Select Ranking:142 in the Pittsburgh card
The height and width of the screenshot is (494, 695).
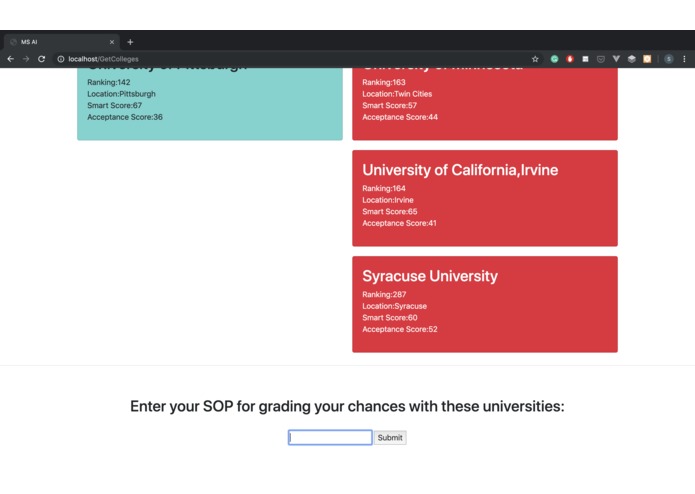(x=109, y=82)
